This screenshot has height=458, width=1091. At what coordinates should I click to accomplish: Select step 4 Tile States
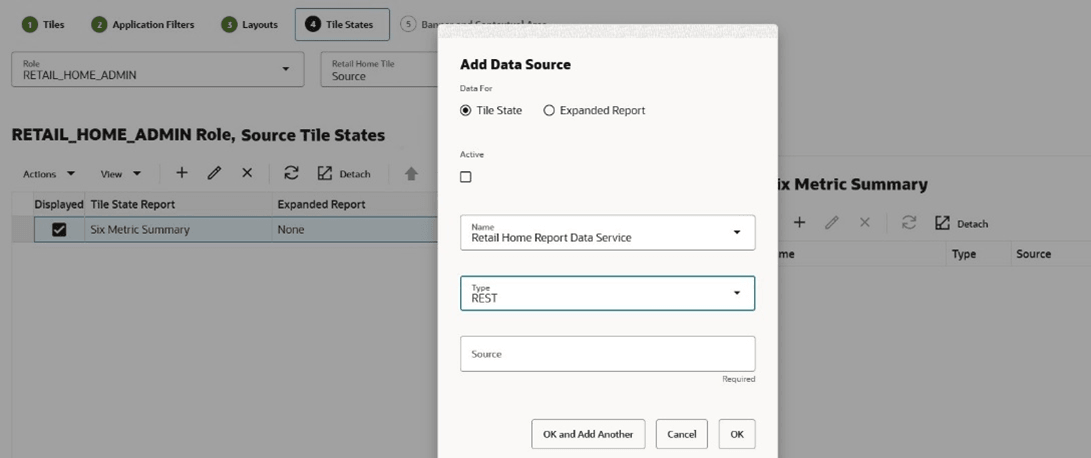pos(342,24)
